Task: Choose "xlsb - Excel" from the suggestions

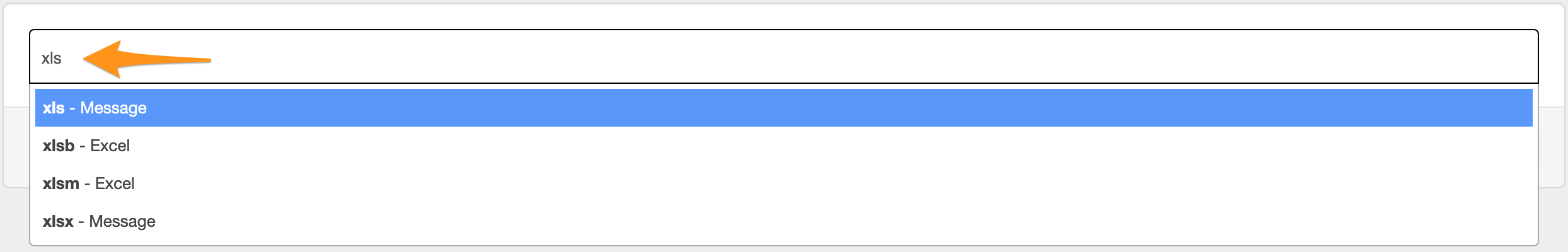Action: click(86, 146)
